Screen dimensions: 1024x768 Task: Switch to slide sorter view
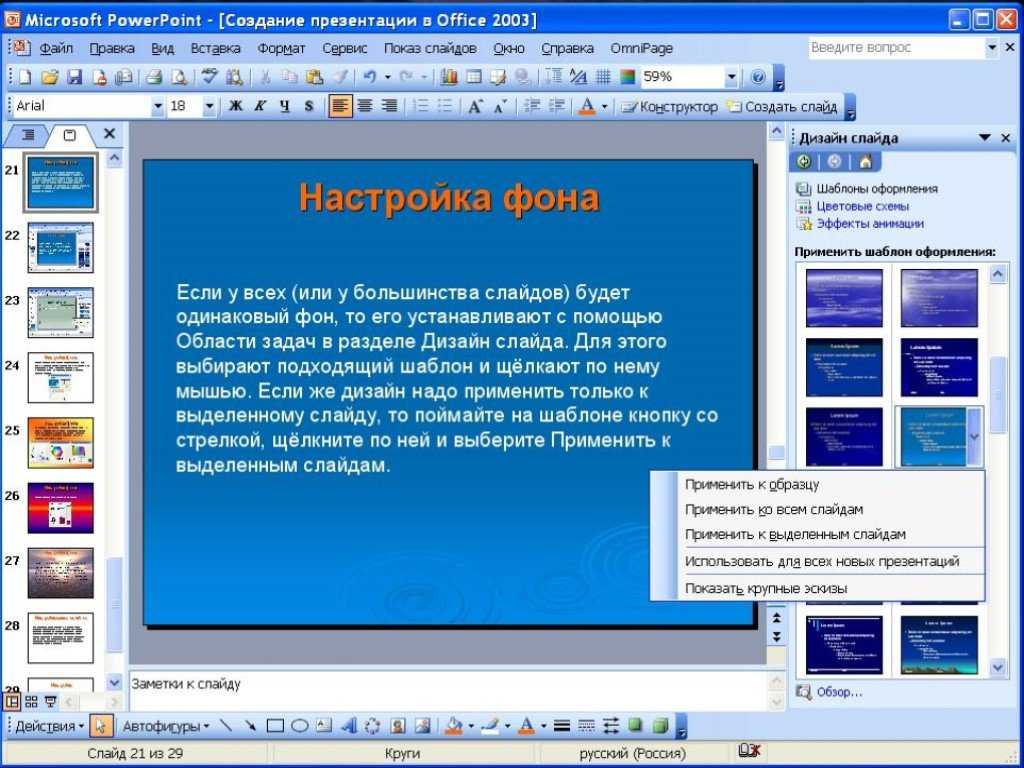[31, 702]
